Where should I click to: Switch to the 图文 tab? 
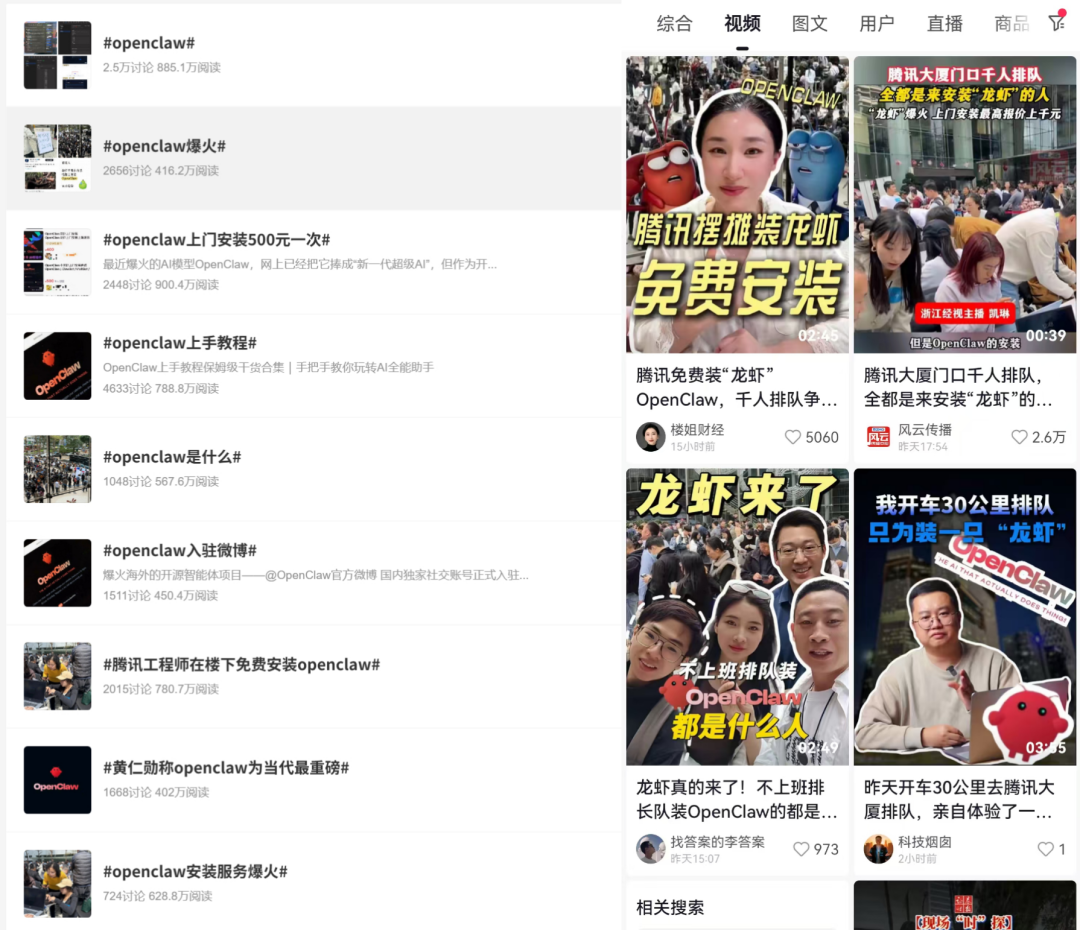810,24
